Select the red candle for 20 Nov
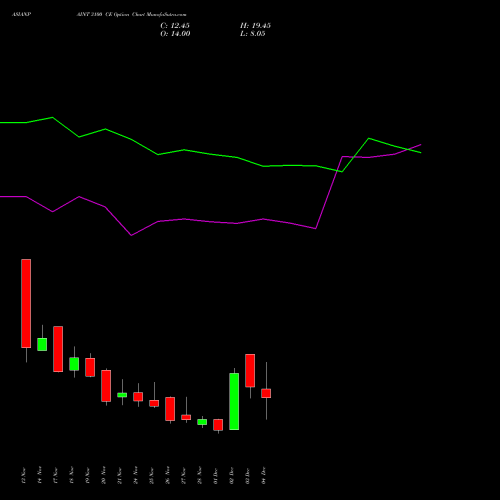Image resolution: width=500 pixels, height=500 pixels. [106, 386]
